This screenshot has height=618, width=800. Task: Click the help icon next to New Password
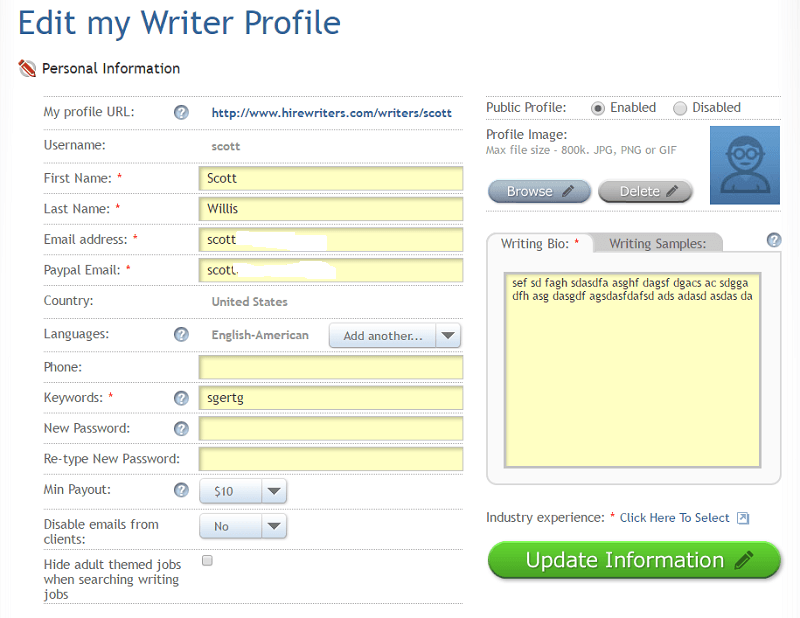pos(181,429)
